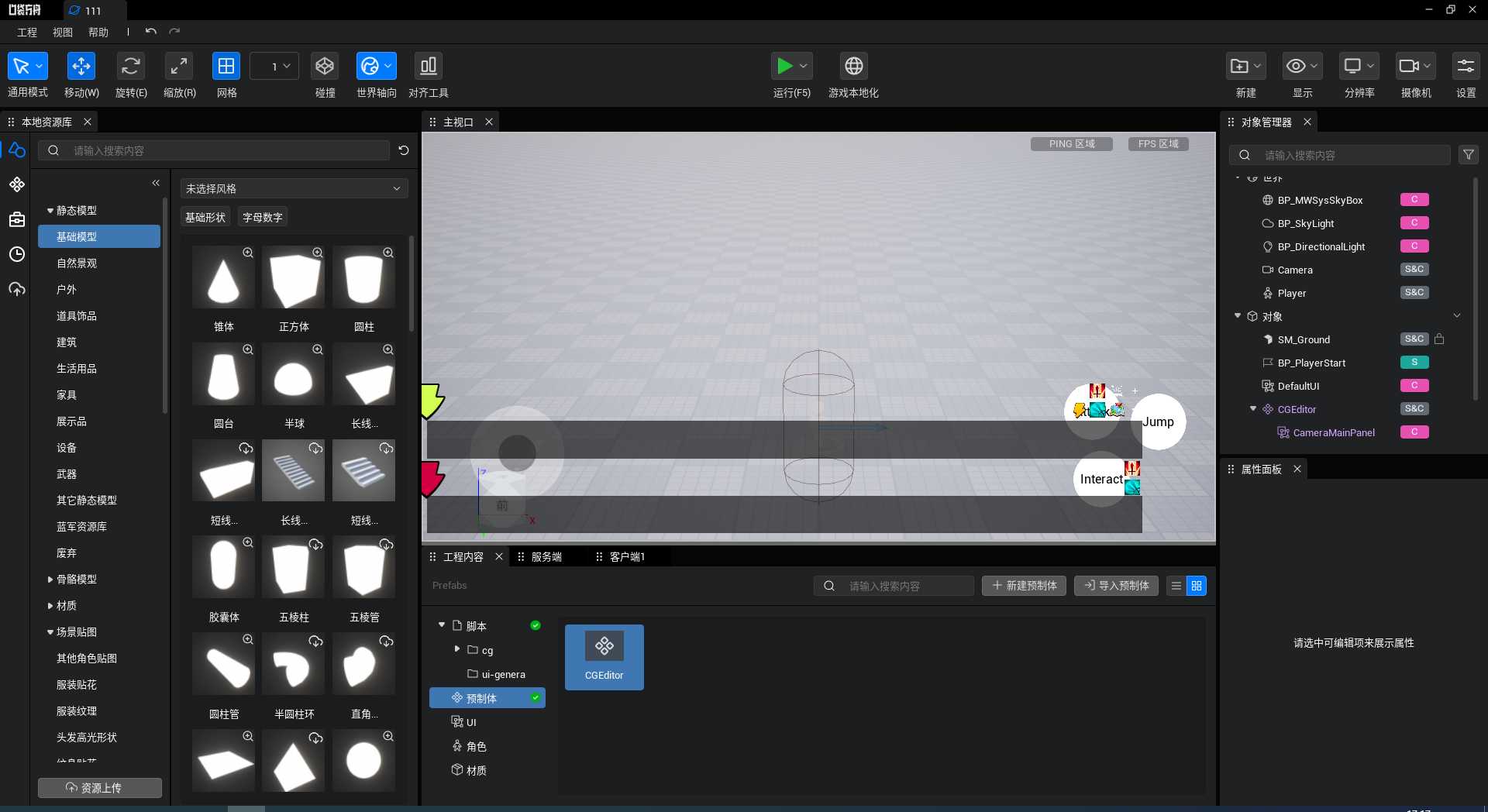Toggle the grid snapping icon
Viewport: 1488px width, 812px height.
coord(226,67)
